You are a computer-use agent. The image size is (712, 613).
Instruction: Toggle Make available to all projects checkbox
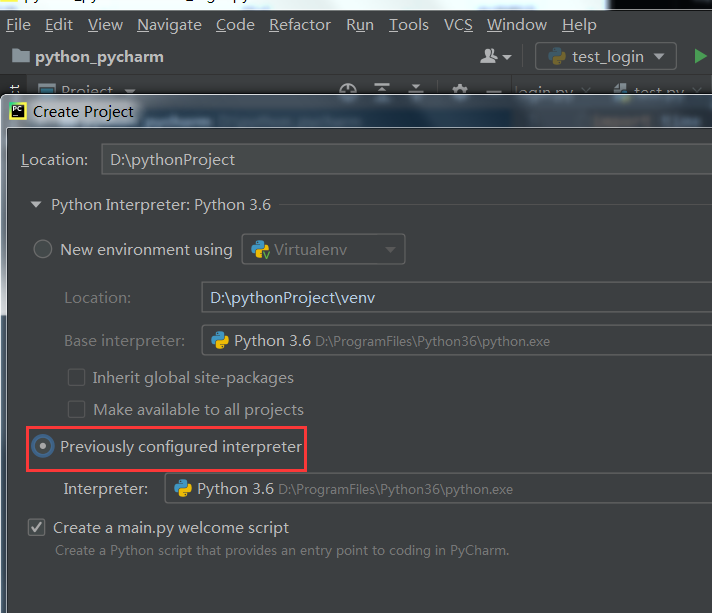[x=76, y=409]
